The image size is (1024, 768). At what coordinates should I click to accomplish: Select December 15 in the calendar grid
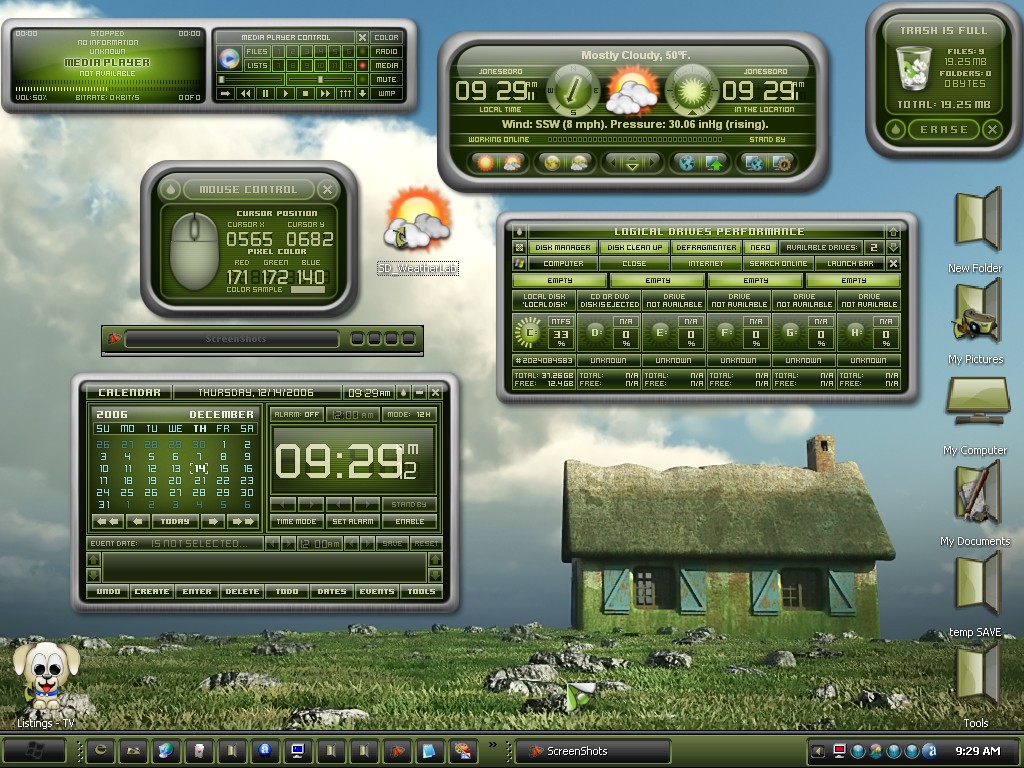(223, 469)
